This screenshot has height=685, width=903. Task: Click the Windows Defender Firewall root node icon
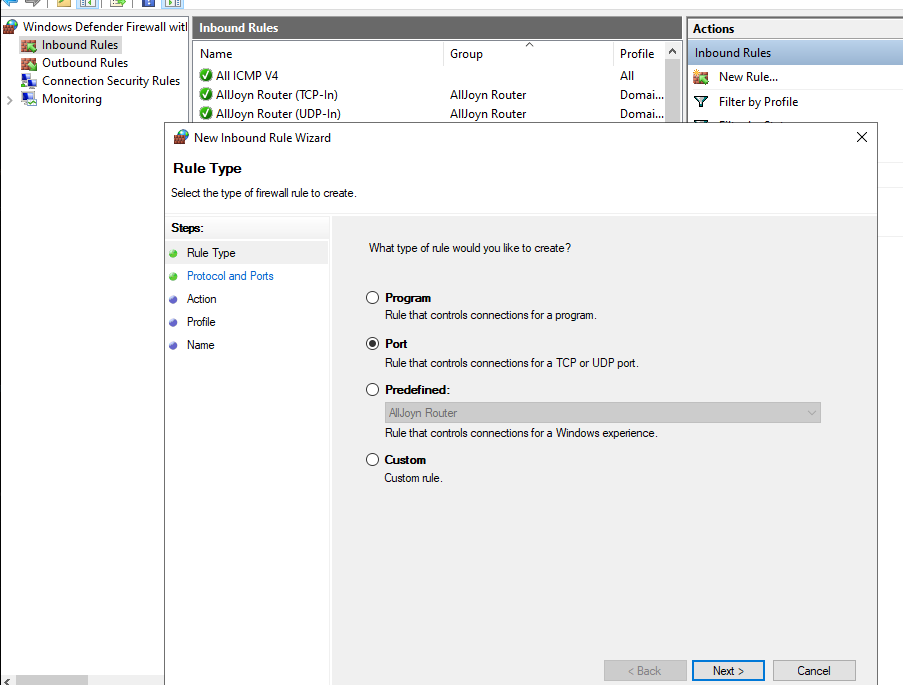pyautogui.click(x=10, y=27)
